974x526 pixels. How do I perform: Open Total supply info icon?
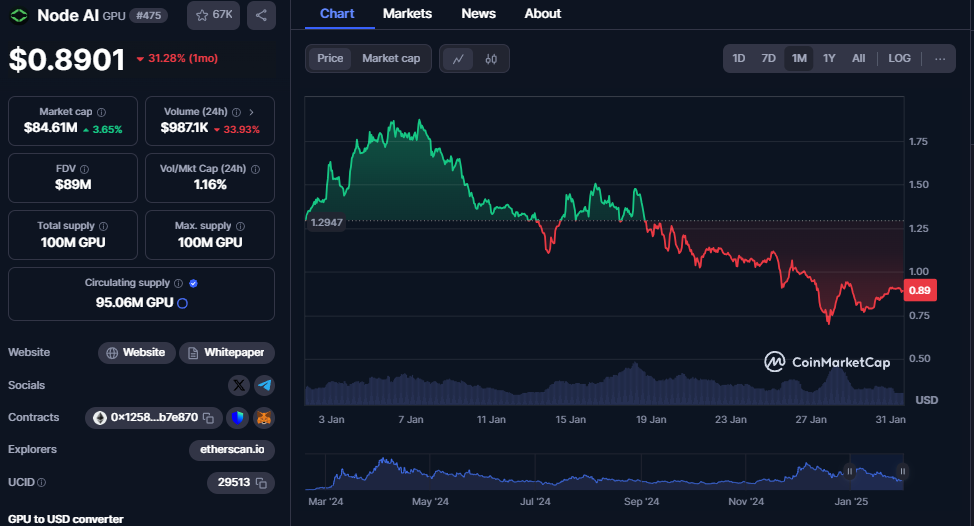pyautogui.click(x=103, y=226)
